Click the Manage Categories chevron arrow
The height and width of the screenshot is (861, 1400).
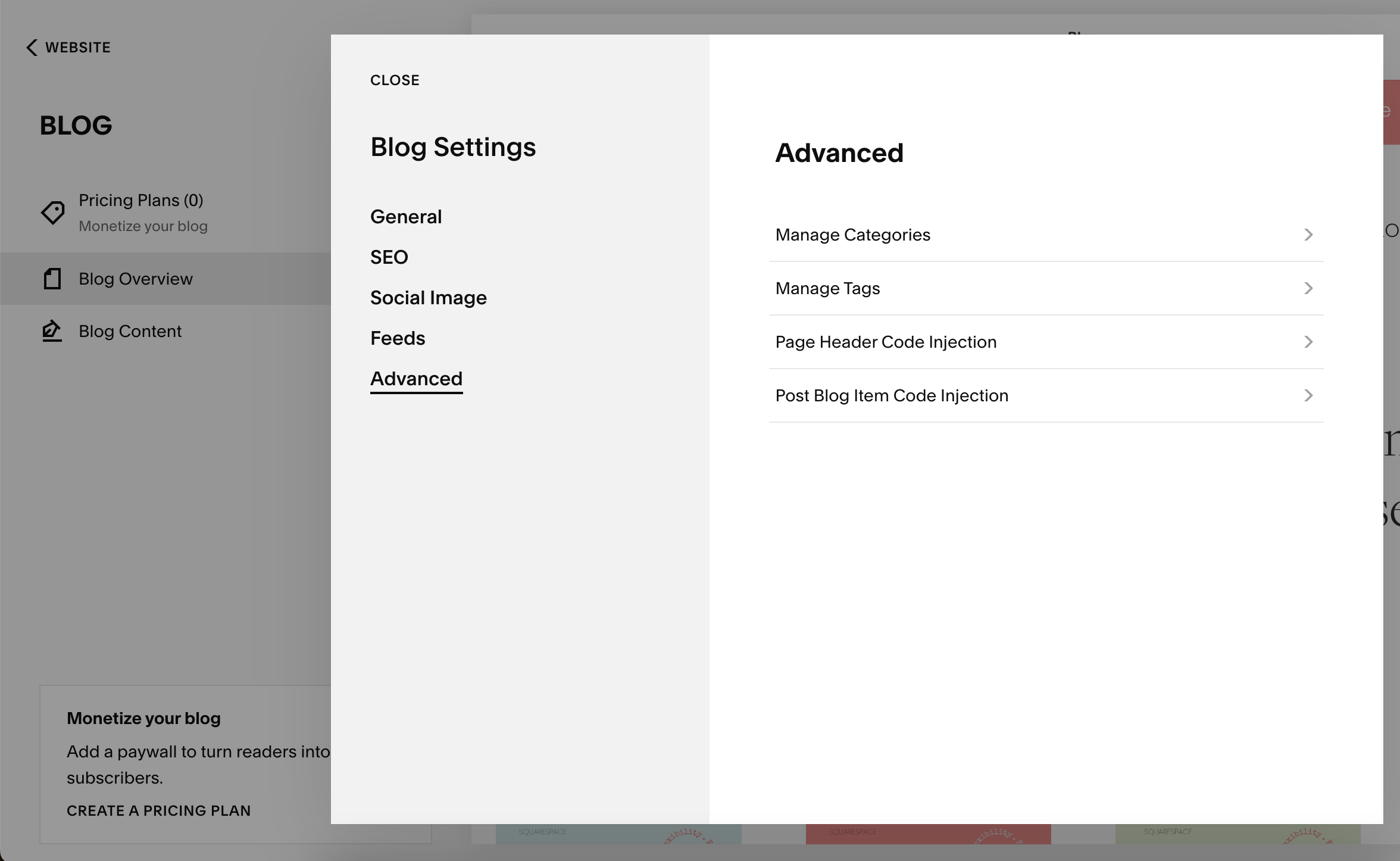1308,235
